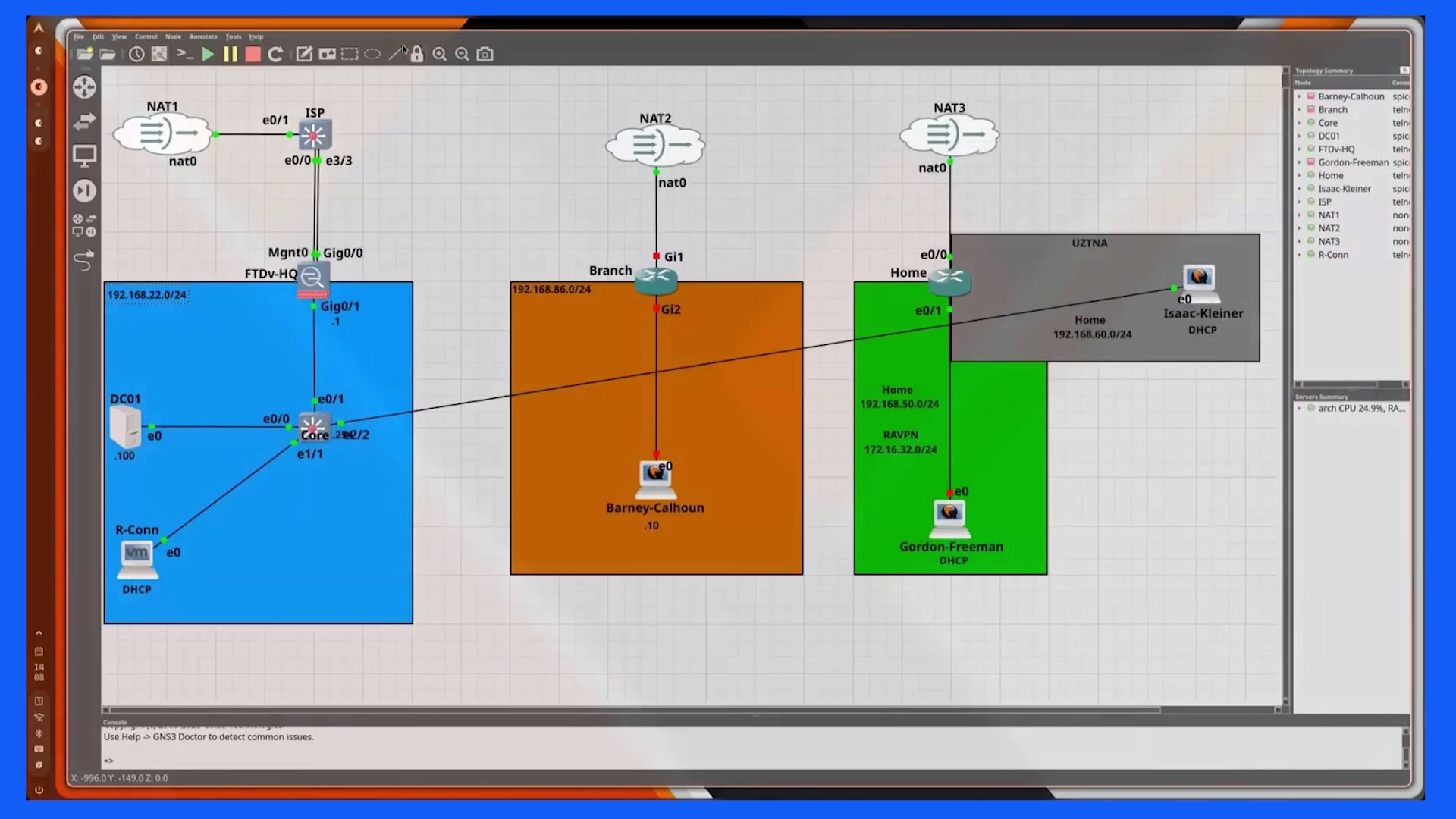1456x819 pixels.
Task: Open the Control menu
Action: coord(146,36)
